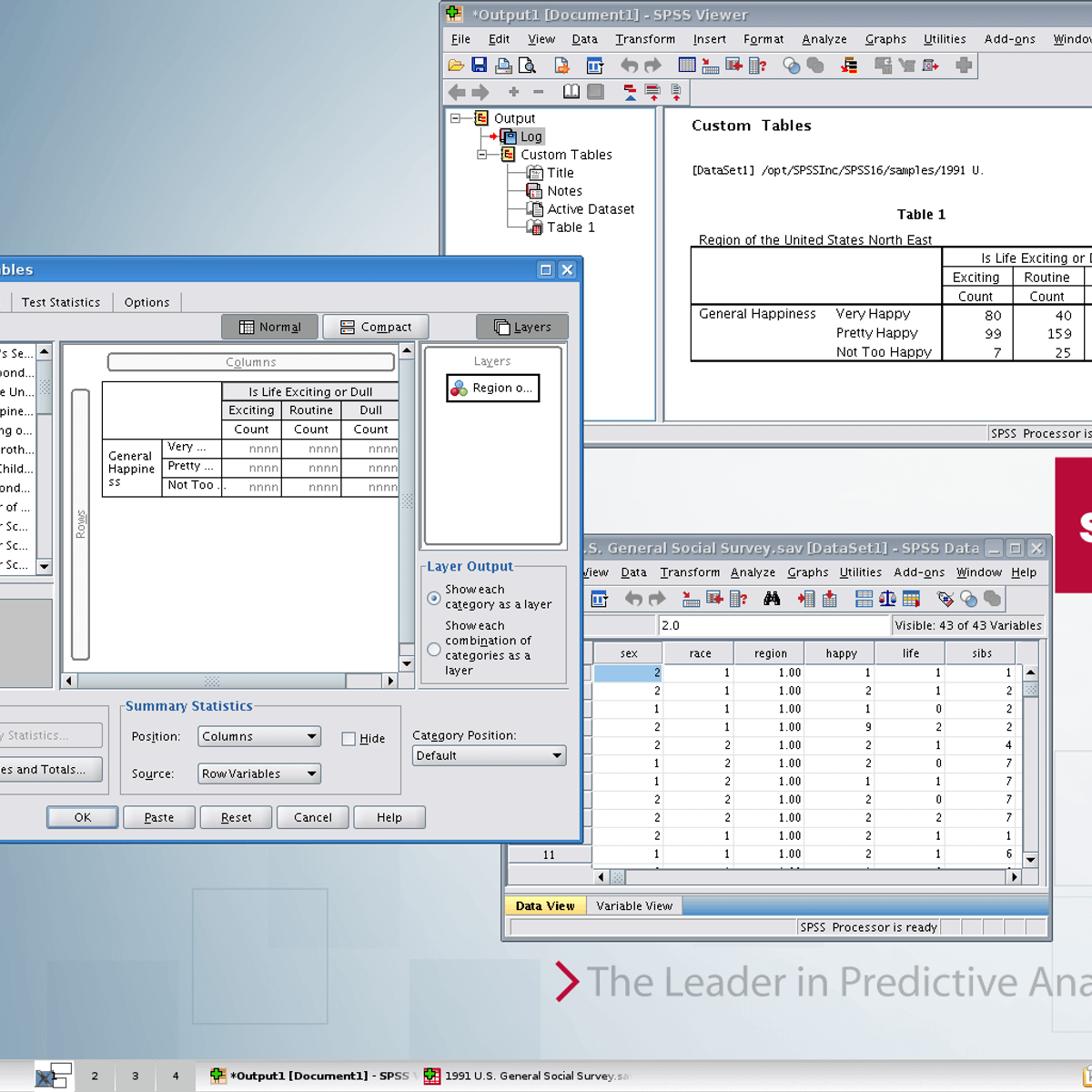Click Go to Data icon in Viewer toolbar
Viewport: 1092px width, 1092px height.
click(687, 66)
